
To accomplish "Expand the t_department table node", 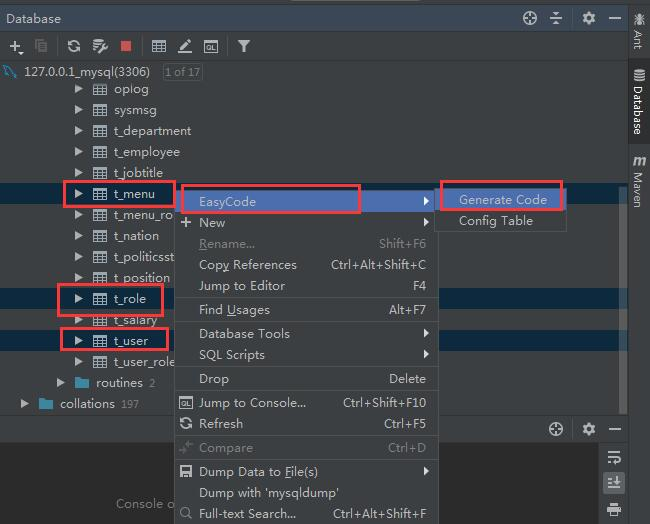I will tap(78, 131).
